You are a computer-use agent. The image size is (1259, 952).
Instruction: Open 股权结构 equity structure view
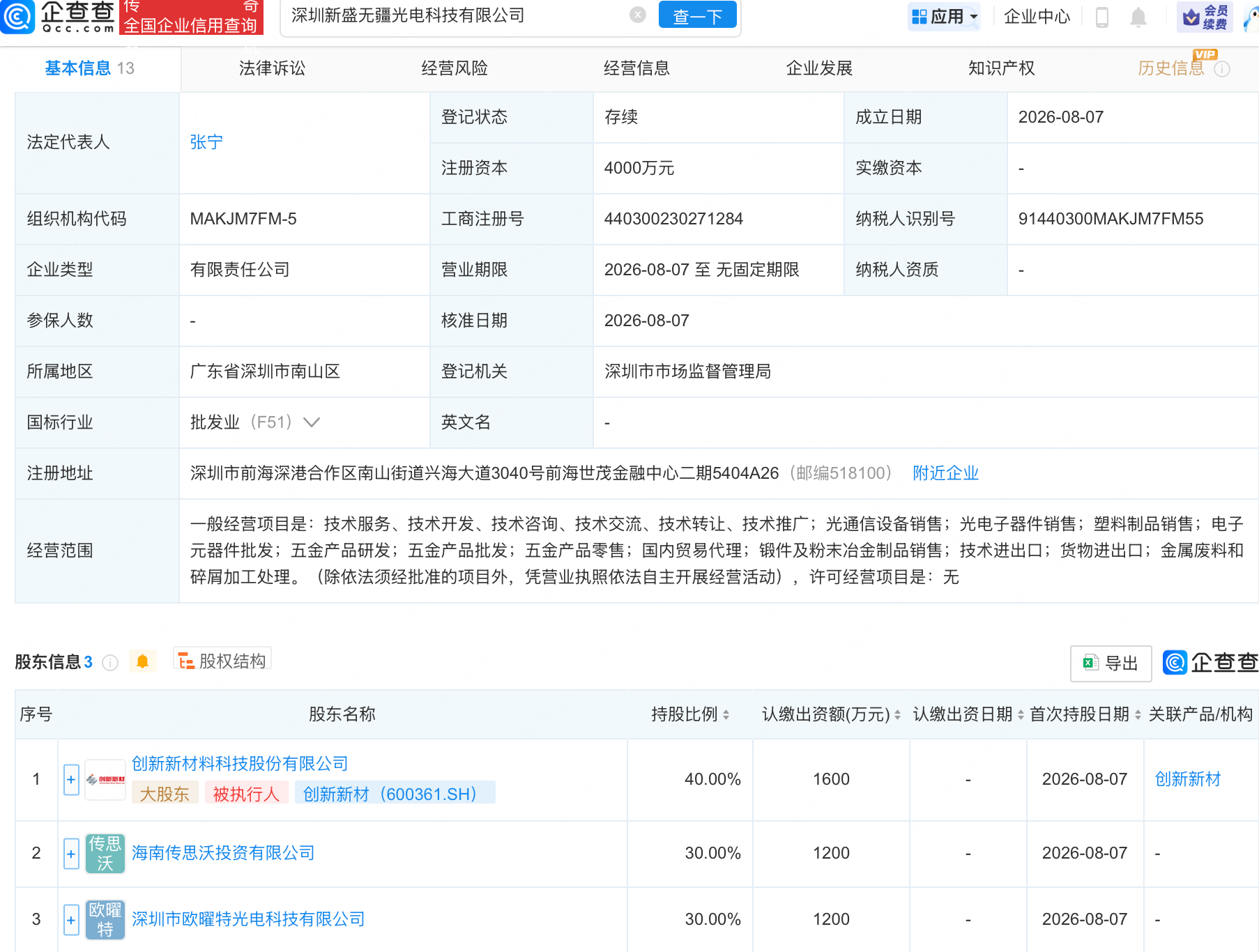[222, 661]
